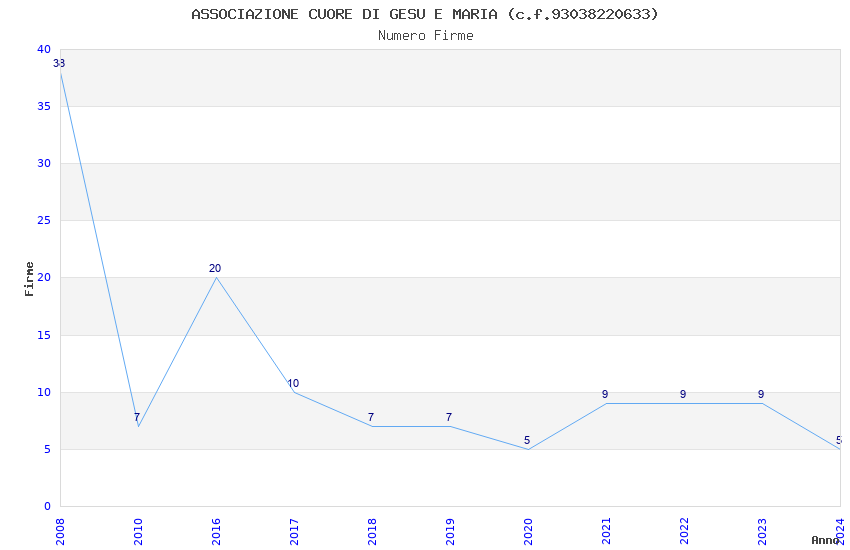The image size is (850, 550).
Task: Click the y-axis tick value 0
Action: [48, 506]
